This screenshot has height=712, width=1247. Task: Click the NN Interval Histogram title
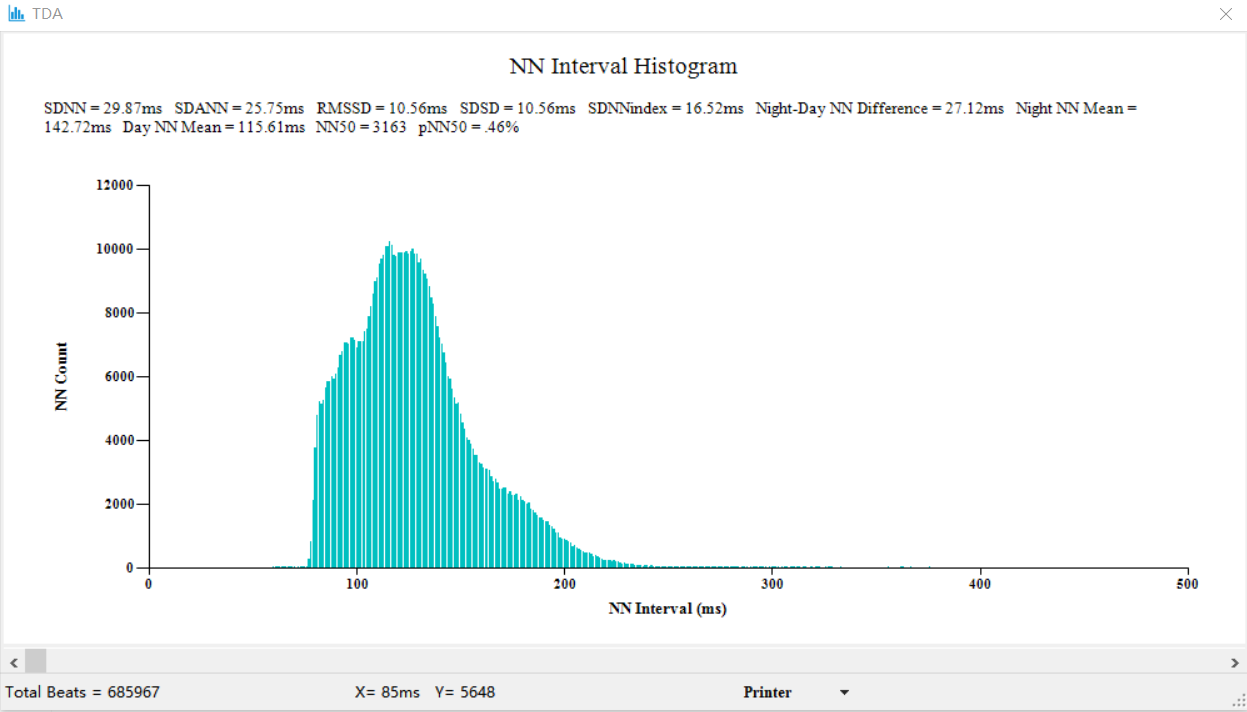(x=623, y=67)
